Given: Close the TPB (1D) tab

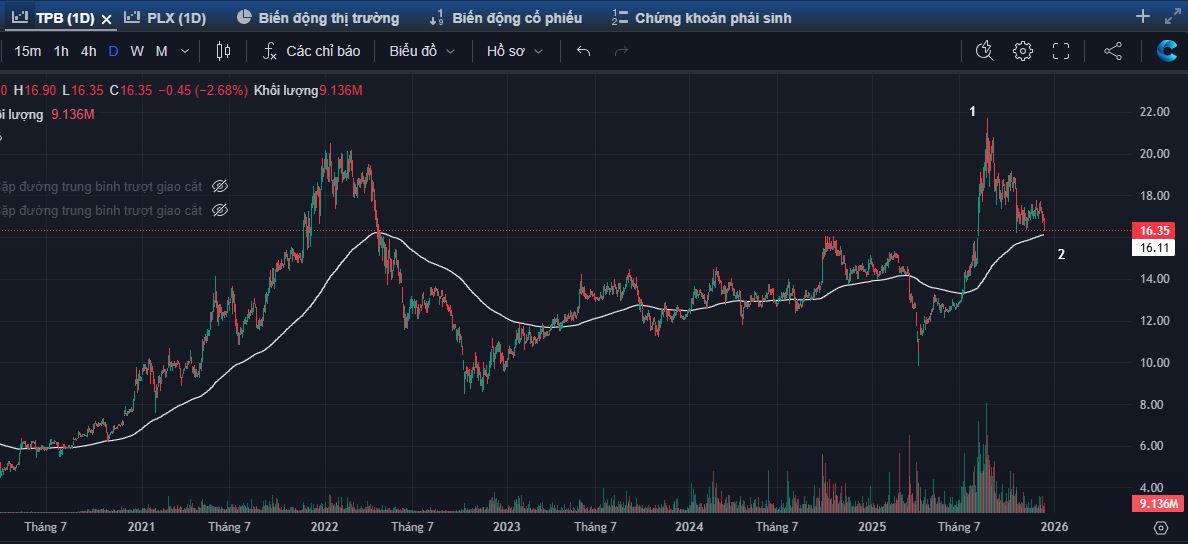Looking at the screenshot, I should point(106,18).
